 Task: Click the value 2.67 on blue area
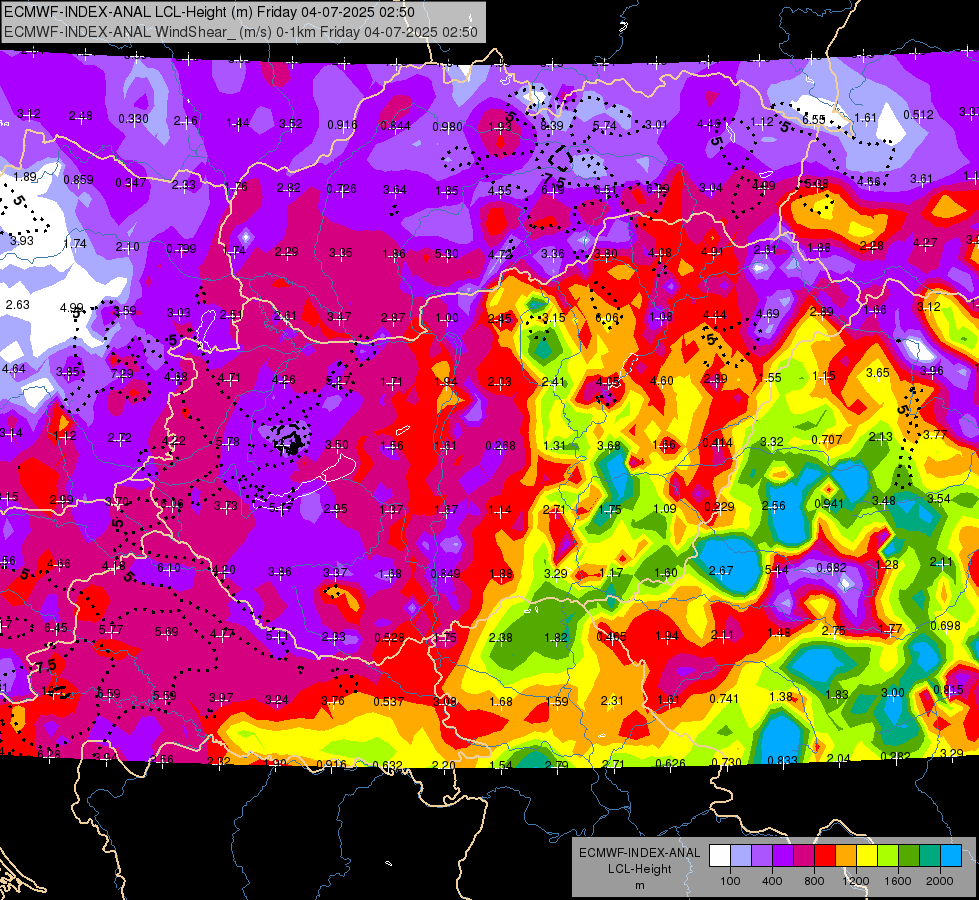(721, 570)
